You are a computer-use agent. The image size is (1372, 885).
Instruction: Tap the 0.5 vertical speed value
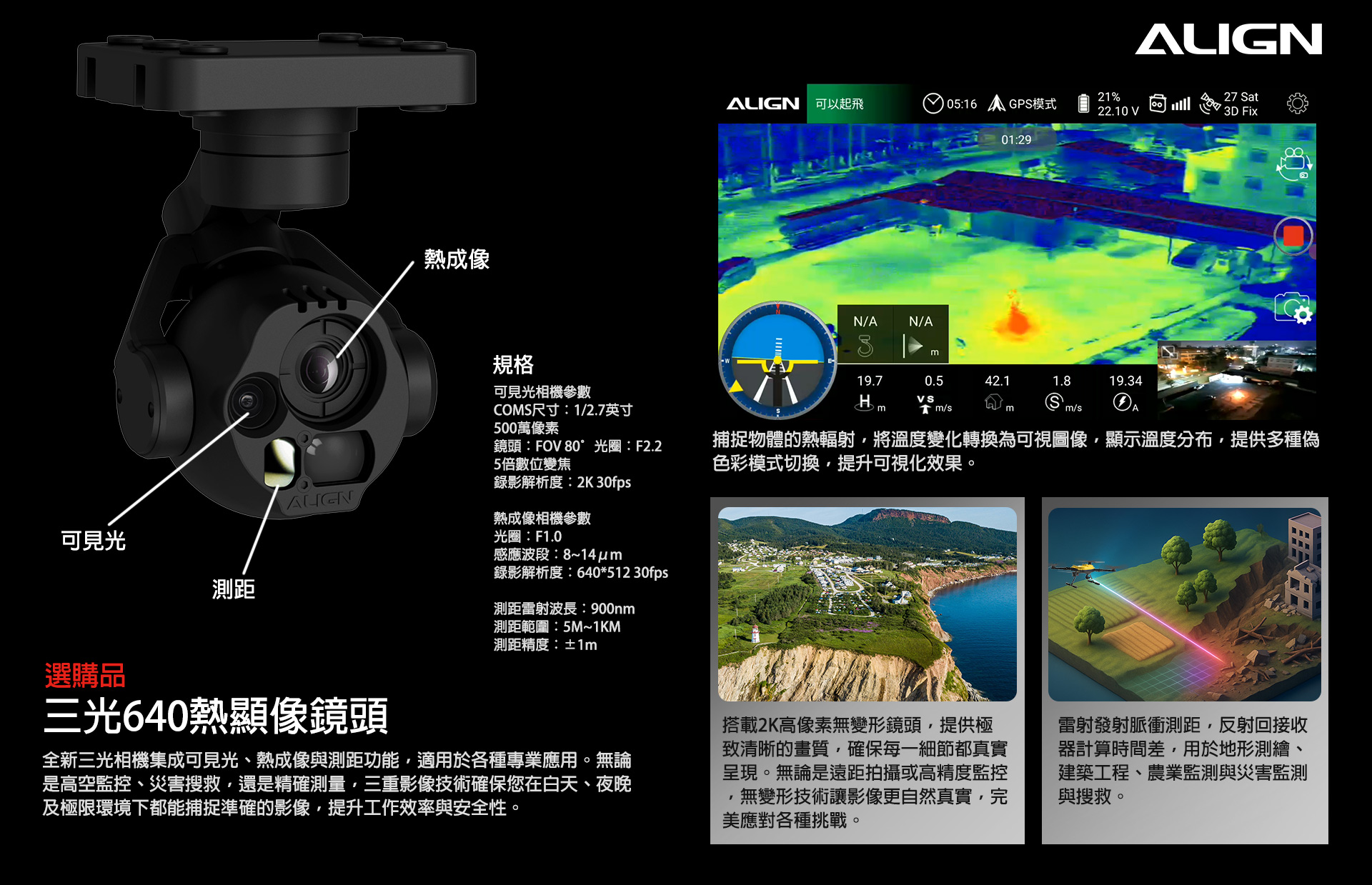[x=934, y=381]
